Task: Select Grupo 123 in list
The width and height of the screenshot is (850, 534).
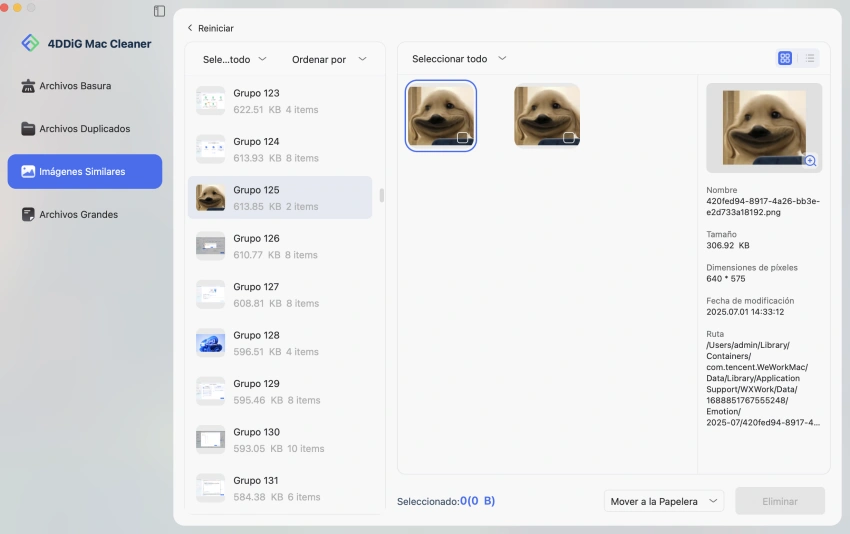Action: pos(280,101)
